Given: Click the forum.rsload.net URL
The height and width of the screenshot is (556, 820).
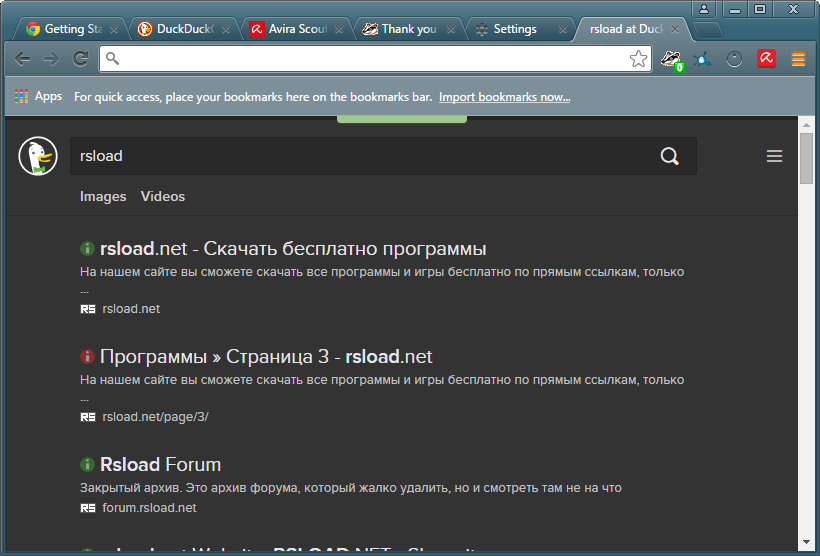Looking at the screenshot, I should click(x=149, y=508).
